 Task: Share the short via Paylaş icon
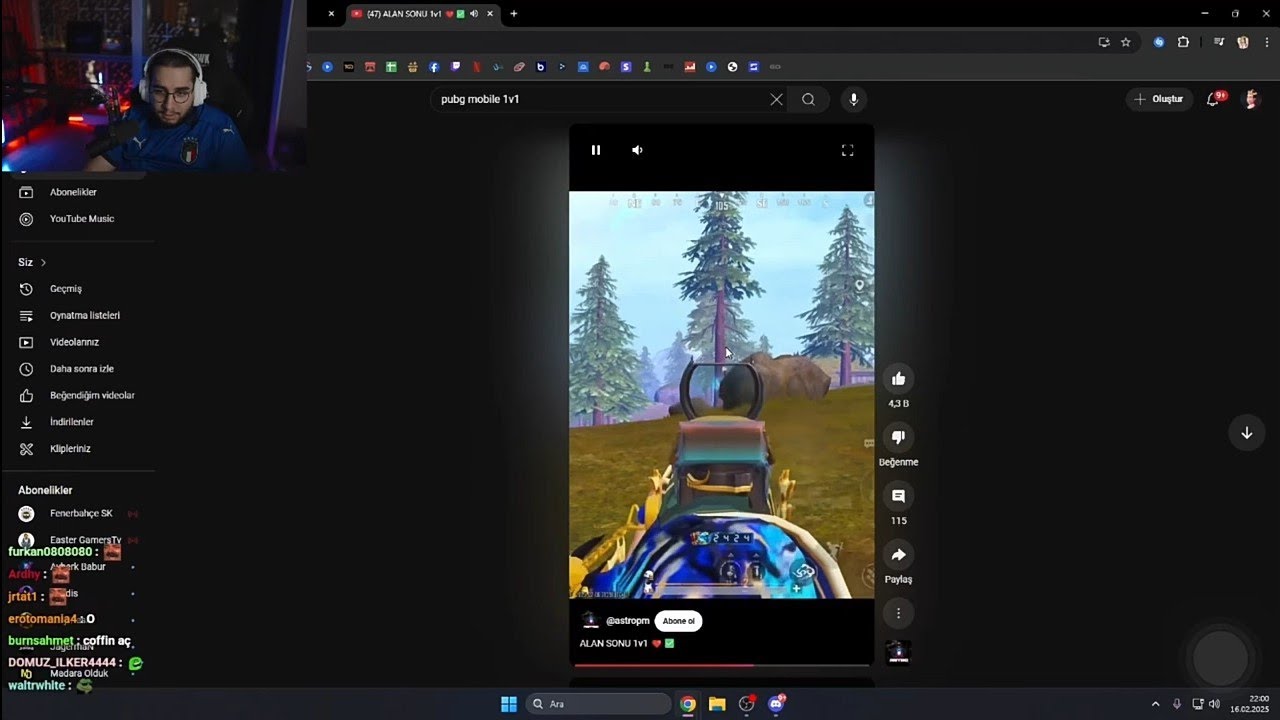pyautogui.click(x=898, y=555)
